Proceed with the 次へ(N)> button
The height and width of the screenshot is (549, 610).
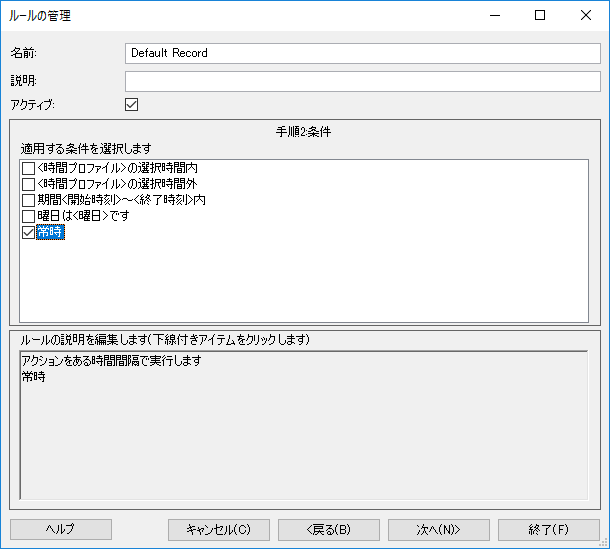[x=438, y=530]
